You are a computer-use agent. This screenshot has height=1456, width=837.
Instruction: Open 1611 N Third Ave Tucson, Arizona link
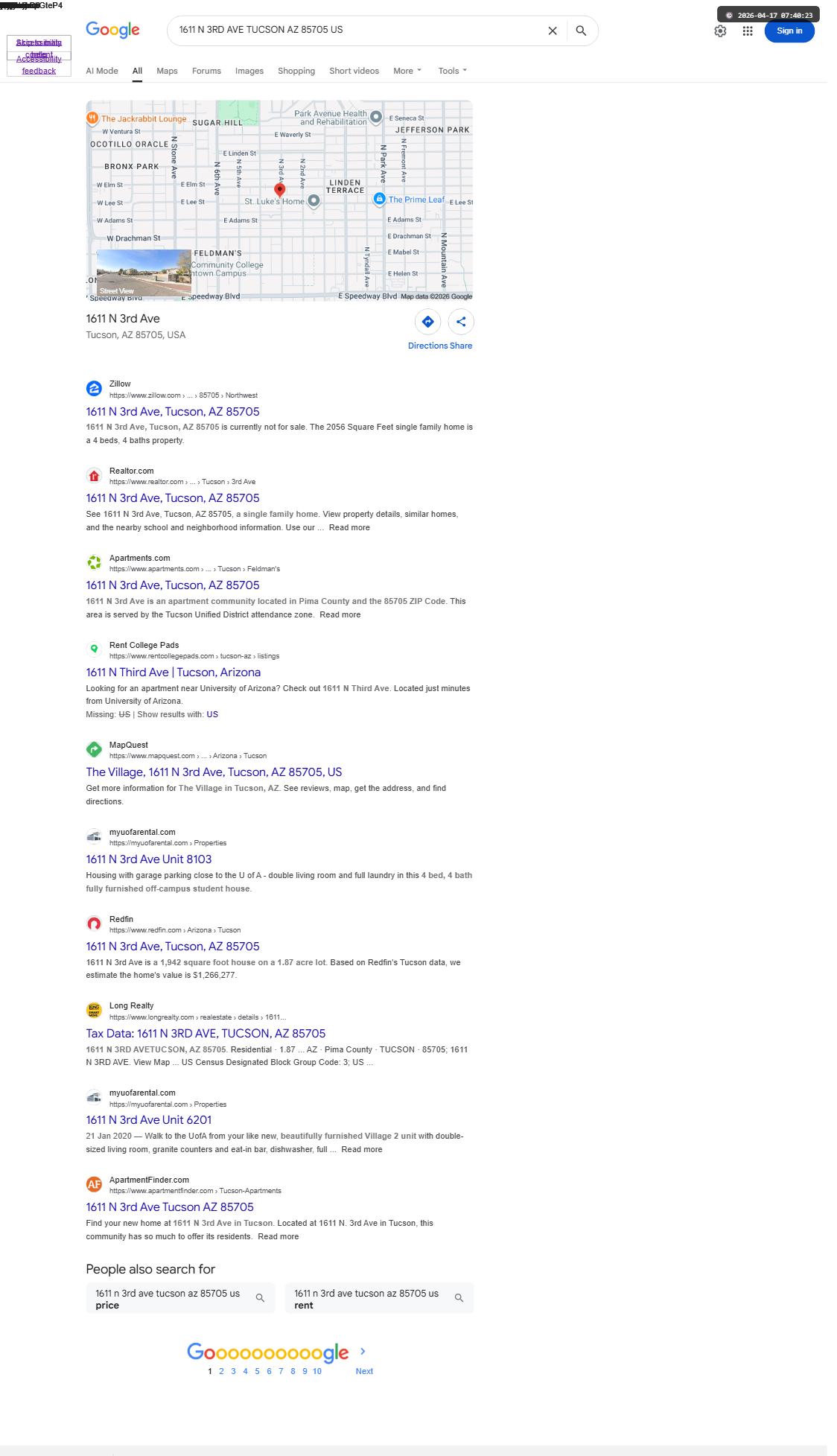(x=174, y=673)
